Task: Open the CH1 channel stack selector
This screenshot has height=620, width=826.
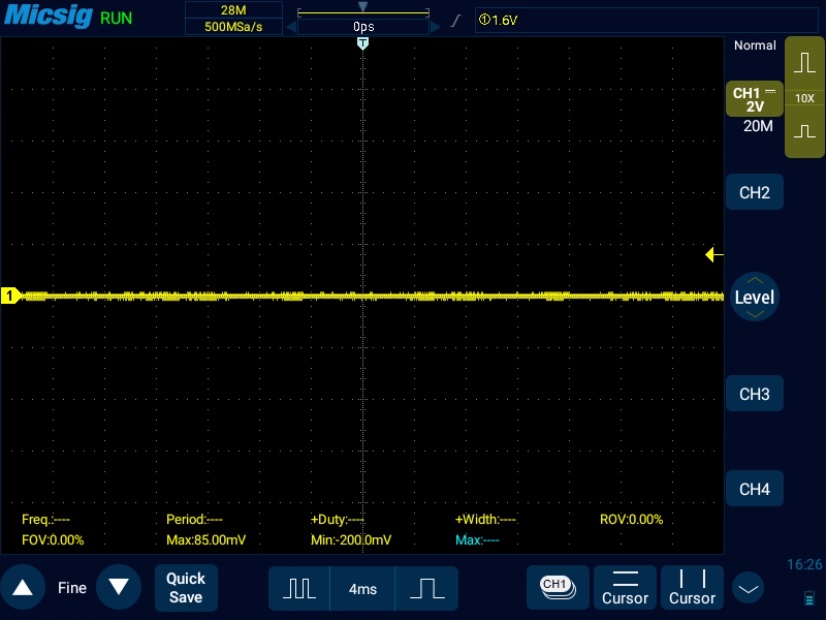Action: [557, 587]
